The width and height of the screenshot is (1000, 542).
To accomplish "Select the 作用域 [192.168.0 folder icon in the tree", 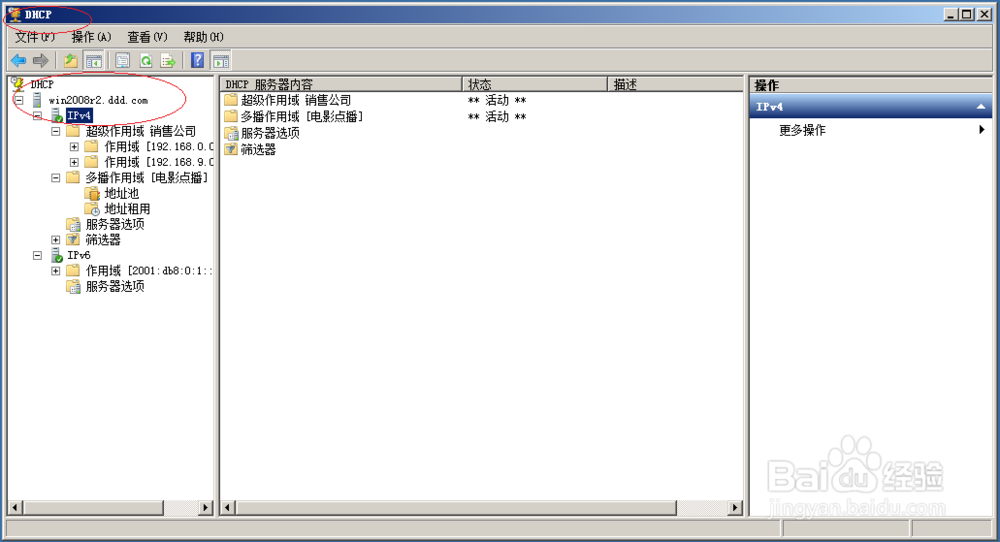I will [92, 147].
